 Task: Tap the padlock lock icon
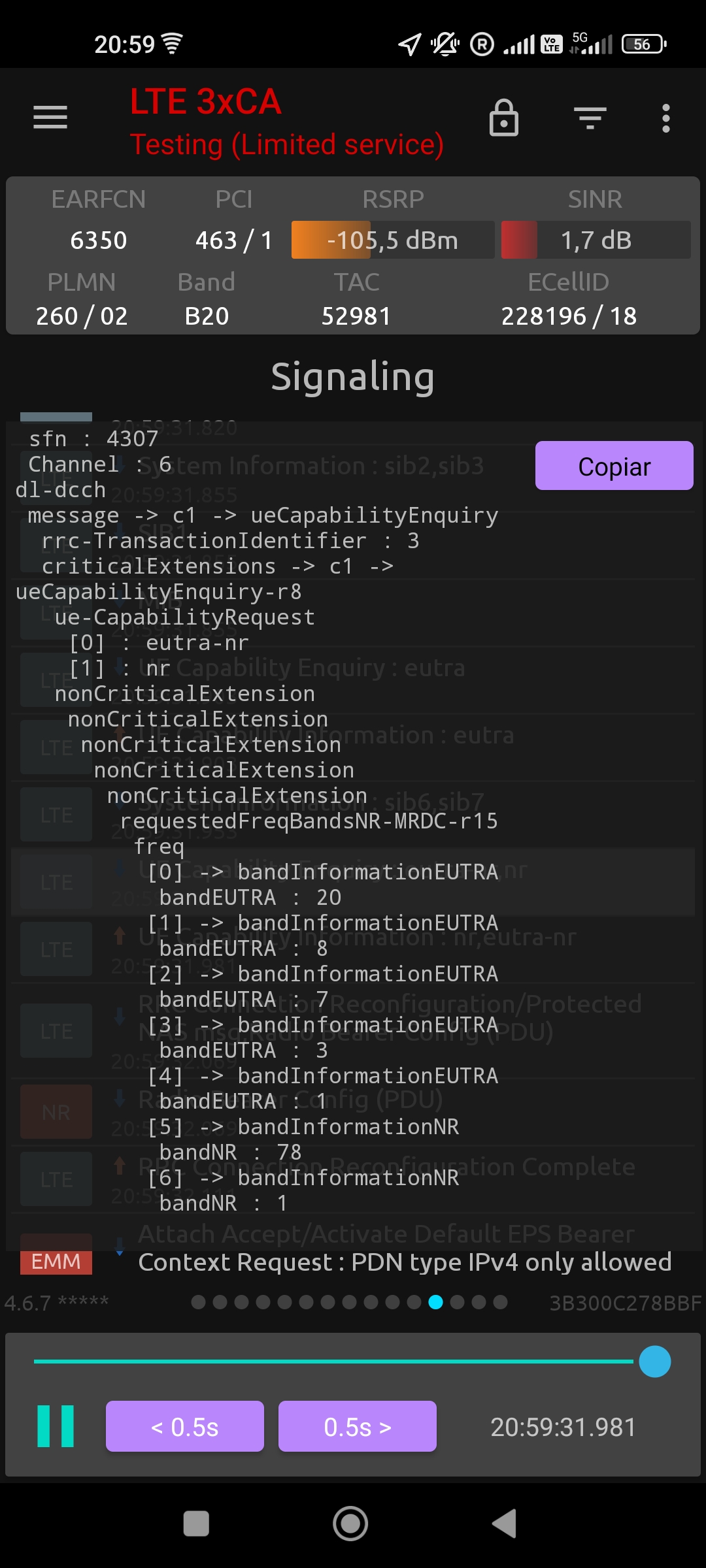504,118
